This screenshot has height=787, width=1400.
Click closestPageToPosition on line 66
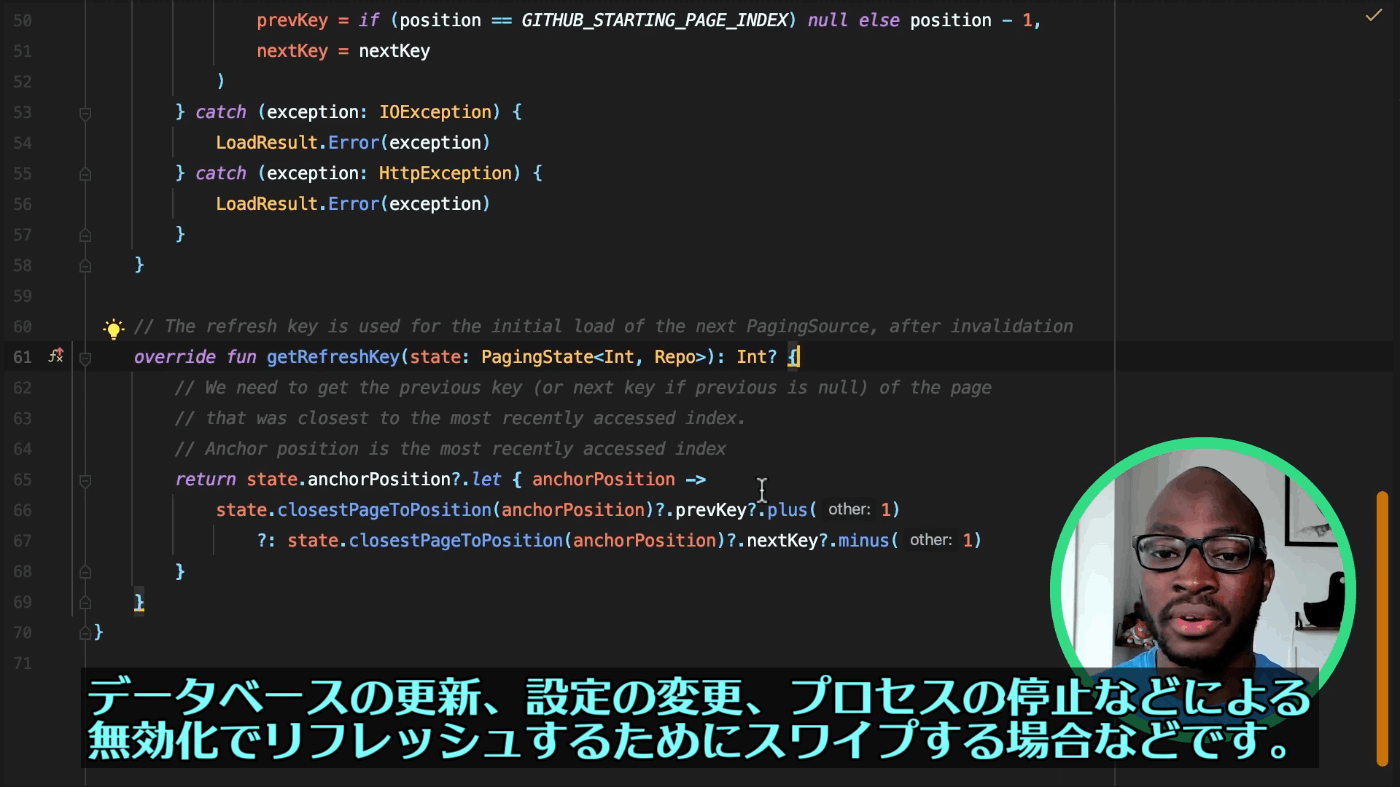[385, 510]
